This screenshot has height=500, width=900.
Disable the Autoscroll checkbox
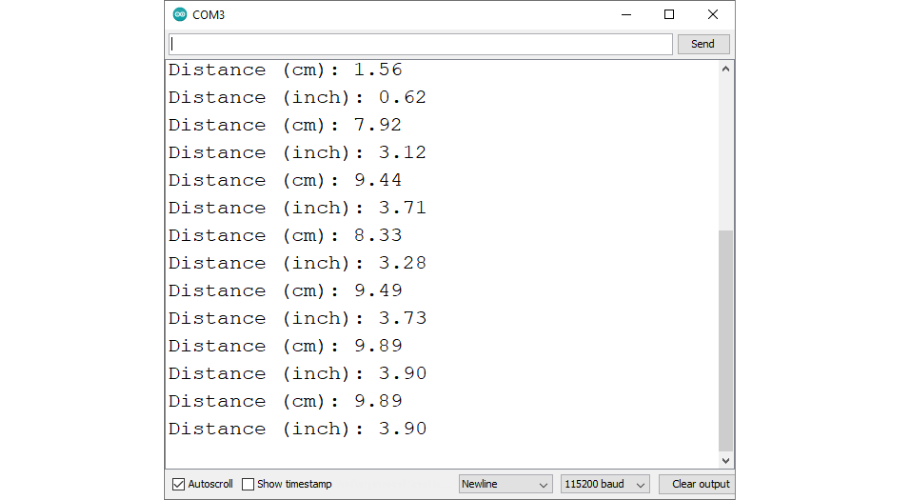pyautogui.click(x=179, y=484)
